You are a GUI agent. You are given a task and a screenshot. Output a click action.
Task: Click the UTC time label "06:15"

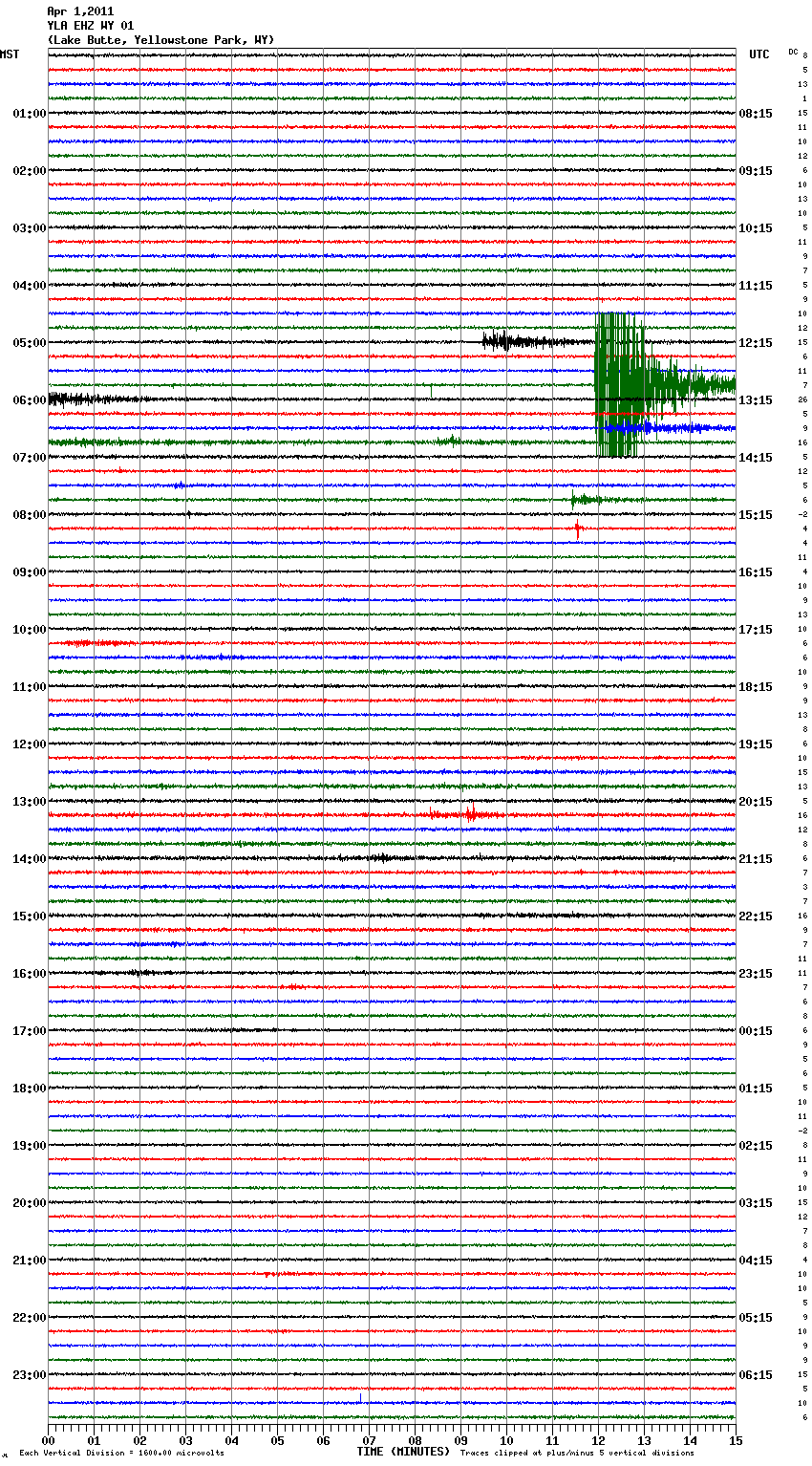click(756, 1375)
